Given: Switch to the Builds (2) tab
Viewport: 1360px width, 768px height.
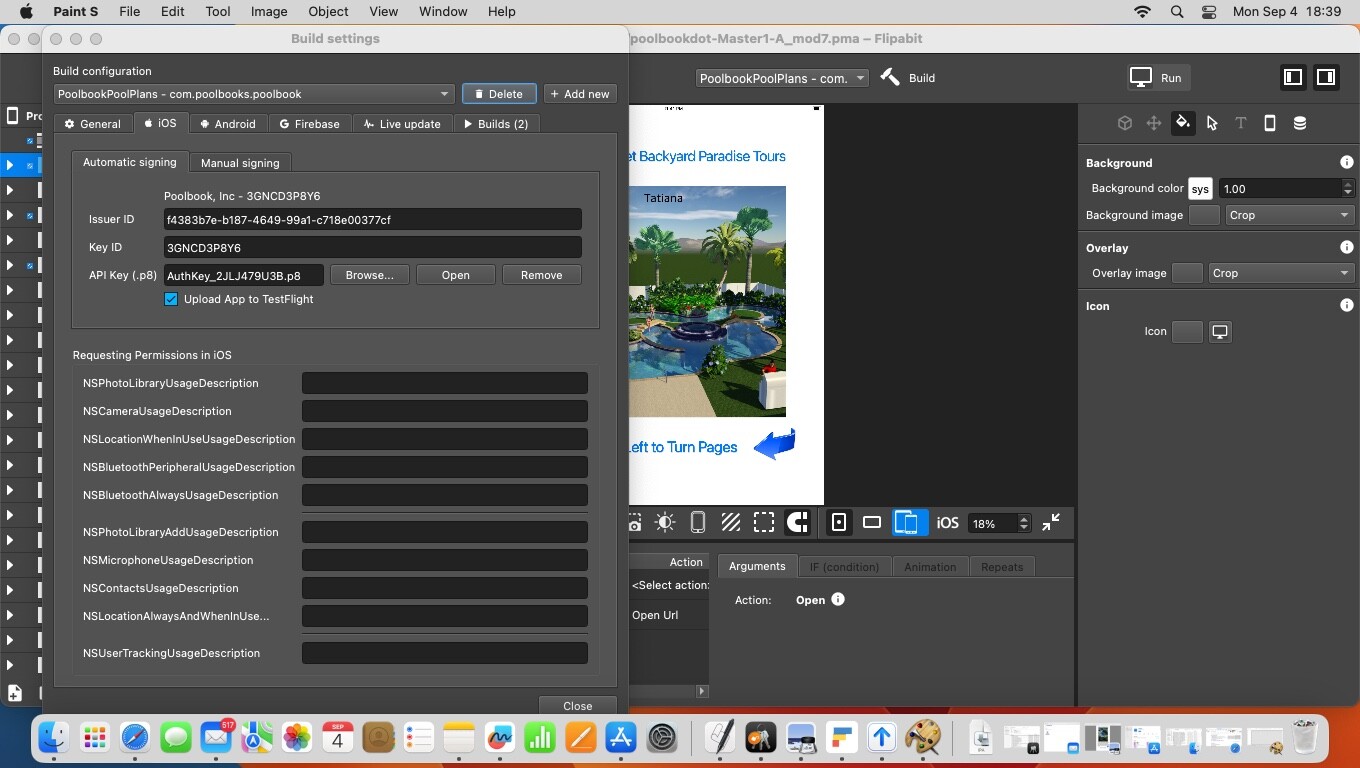Looking at the screenshot, I should point(496,124).
